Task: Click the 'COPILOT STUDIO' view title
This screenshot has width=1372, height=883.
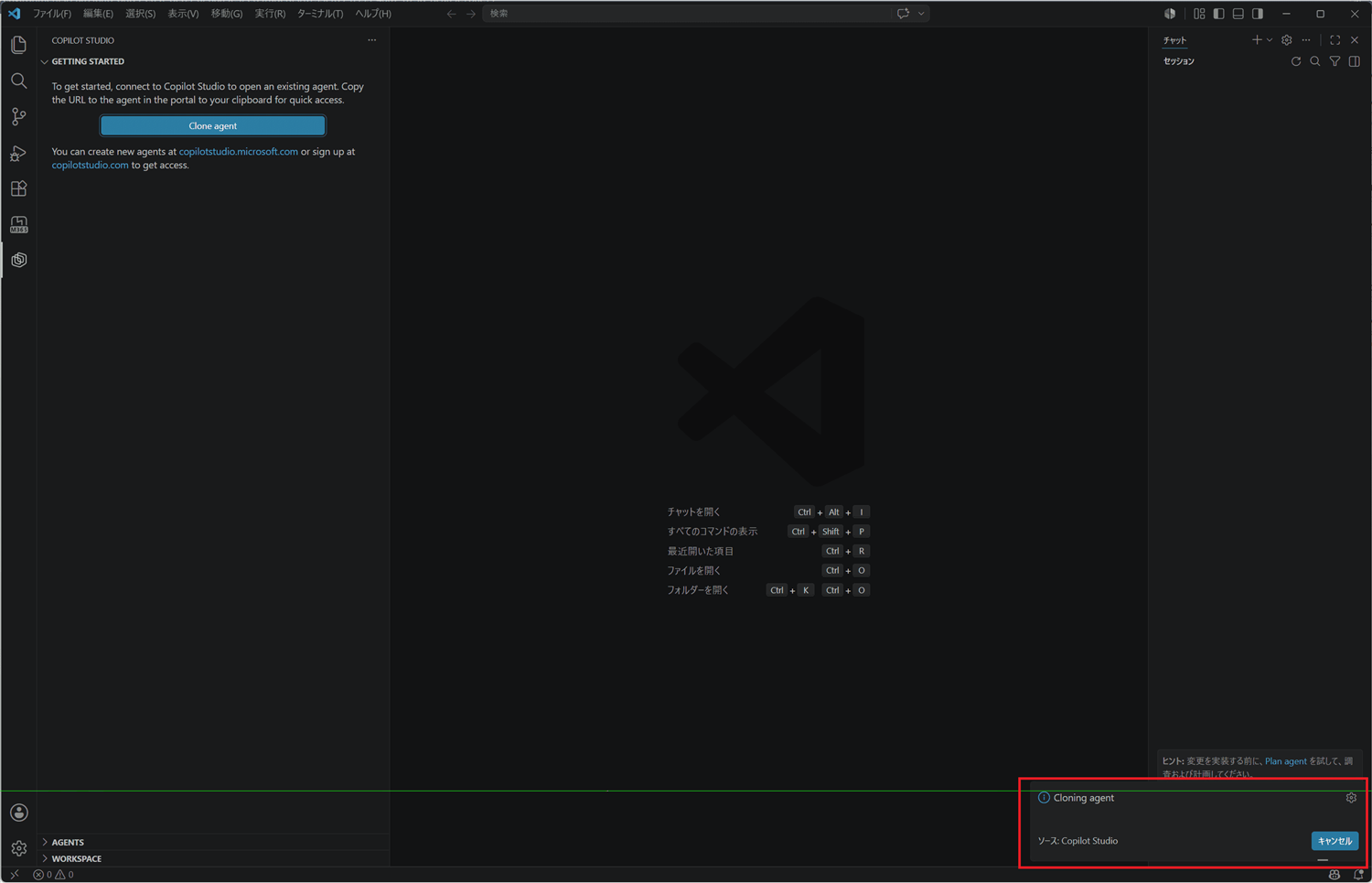Action: tap(83, 40)
